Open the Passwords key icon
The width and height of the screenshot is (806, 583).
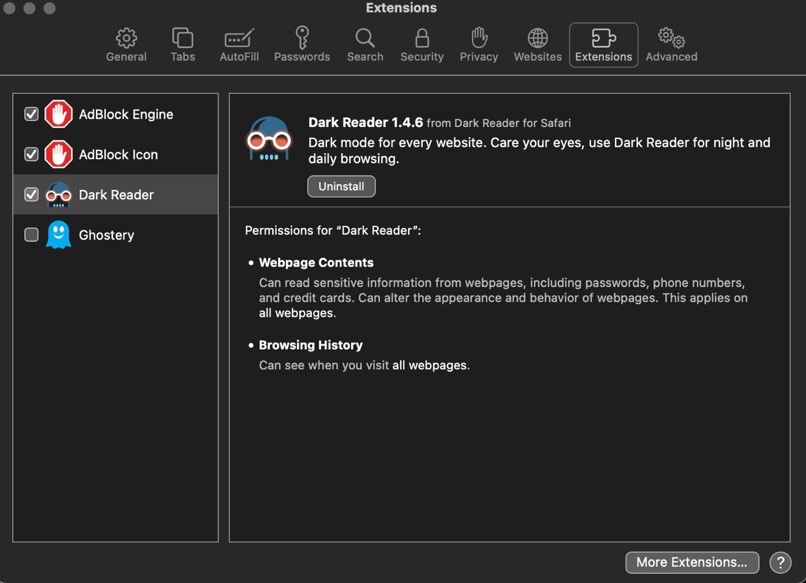302,38
